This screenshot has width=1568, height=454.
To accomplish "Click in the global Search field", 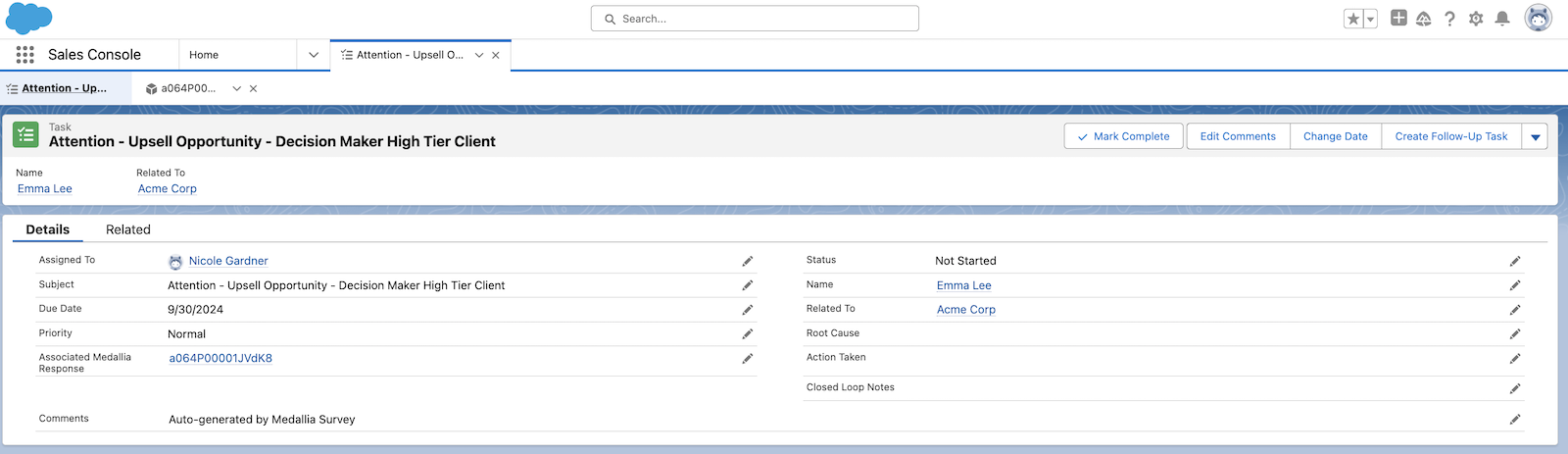I will pos(755,19).
